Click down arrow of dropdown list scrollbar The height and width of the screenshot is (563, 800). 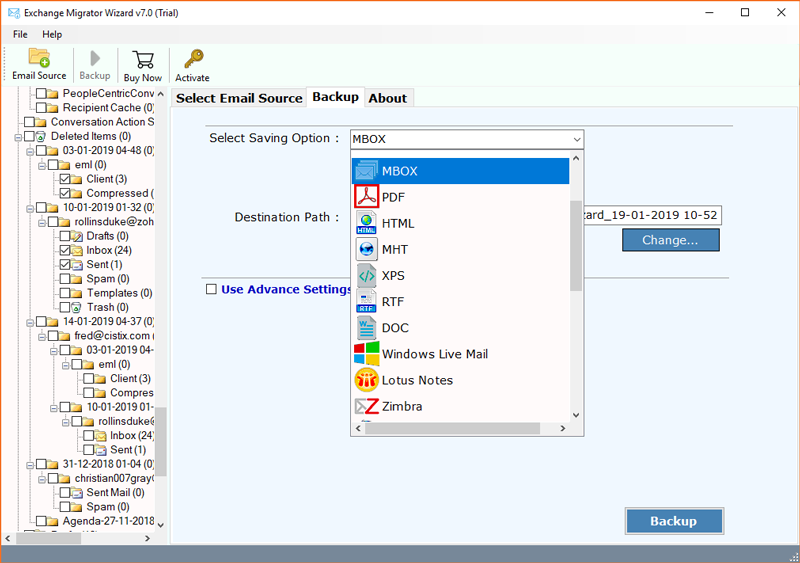pos(576,415)
